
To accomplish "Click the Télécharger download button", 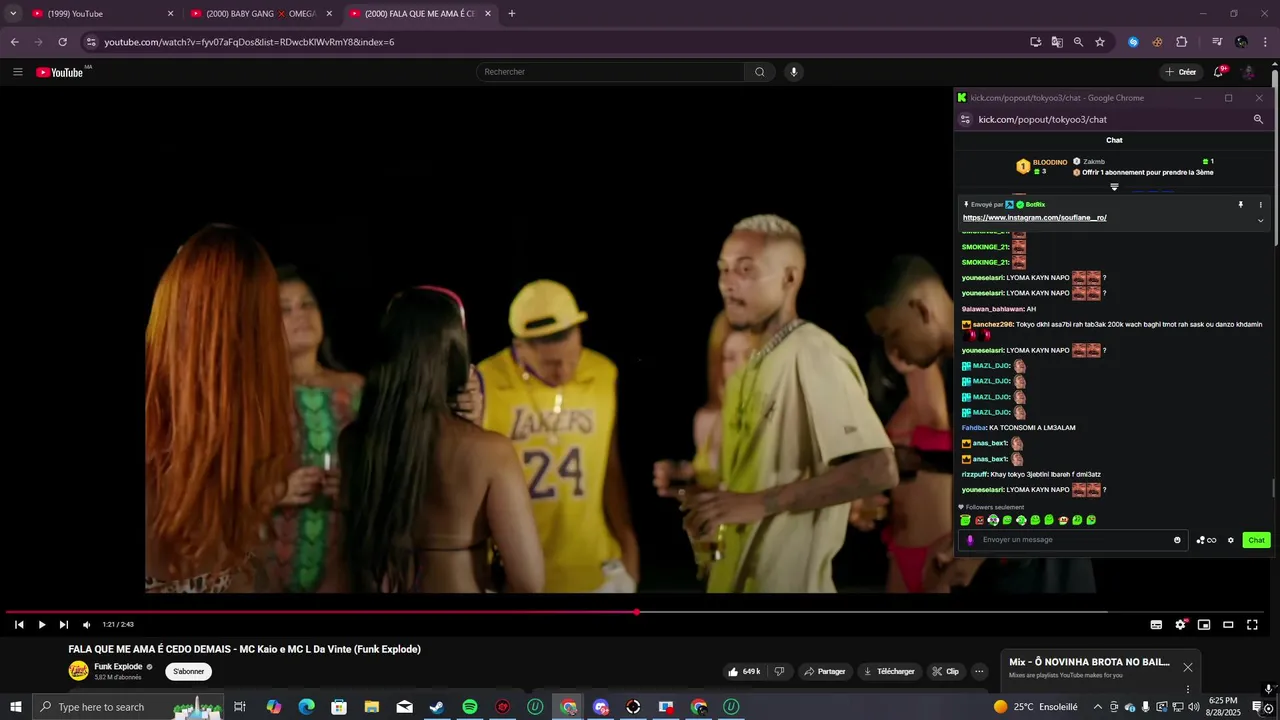I will (x=889, y=672).
